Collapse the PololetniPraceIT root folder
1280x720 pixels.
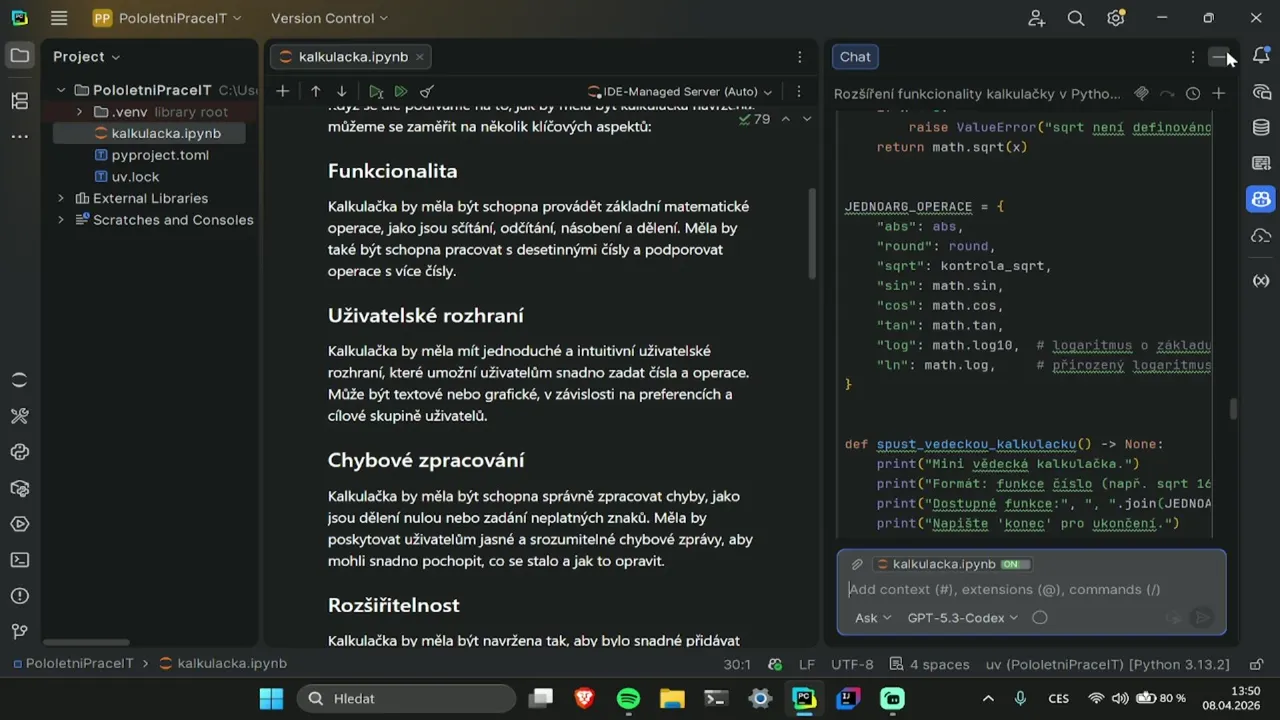[61, 90]
